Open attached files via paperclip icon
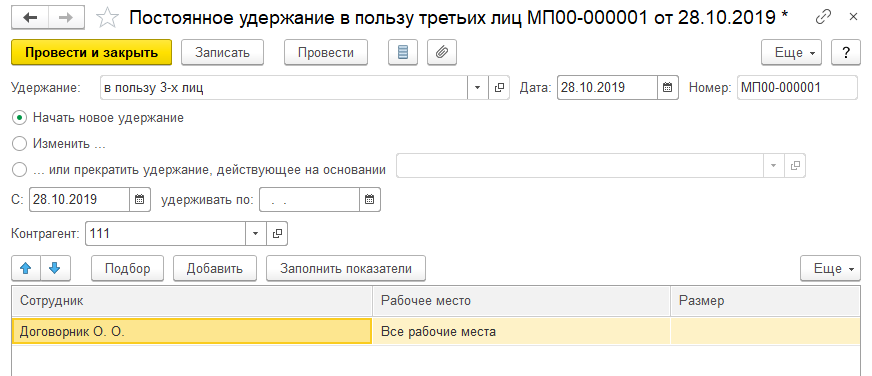Viewport: 872px width, 376px height. click(442, 53)
